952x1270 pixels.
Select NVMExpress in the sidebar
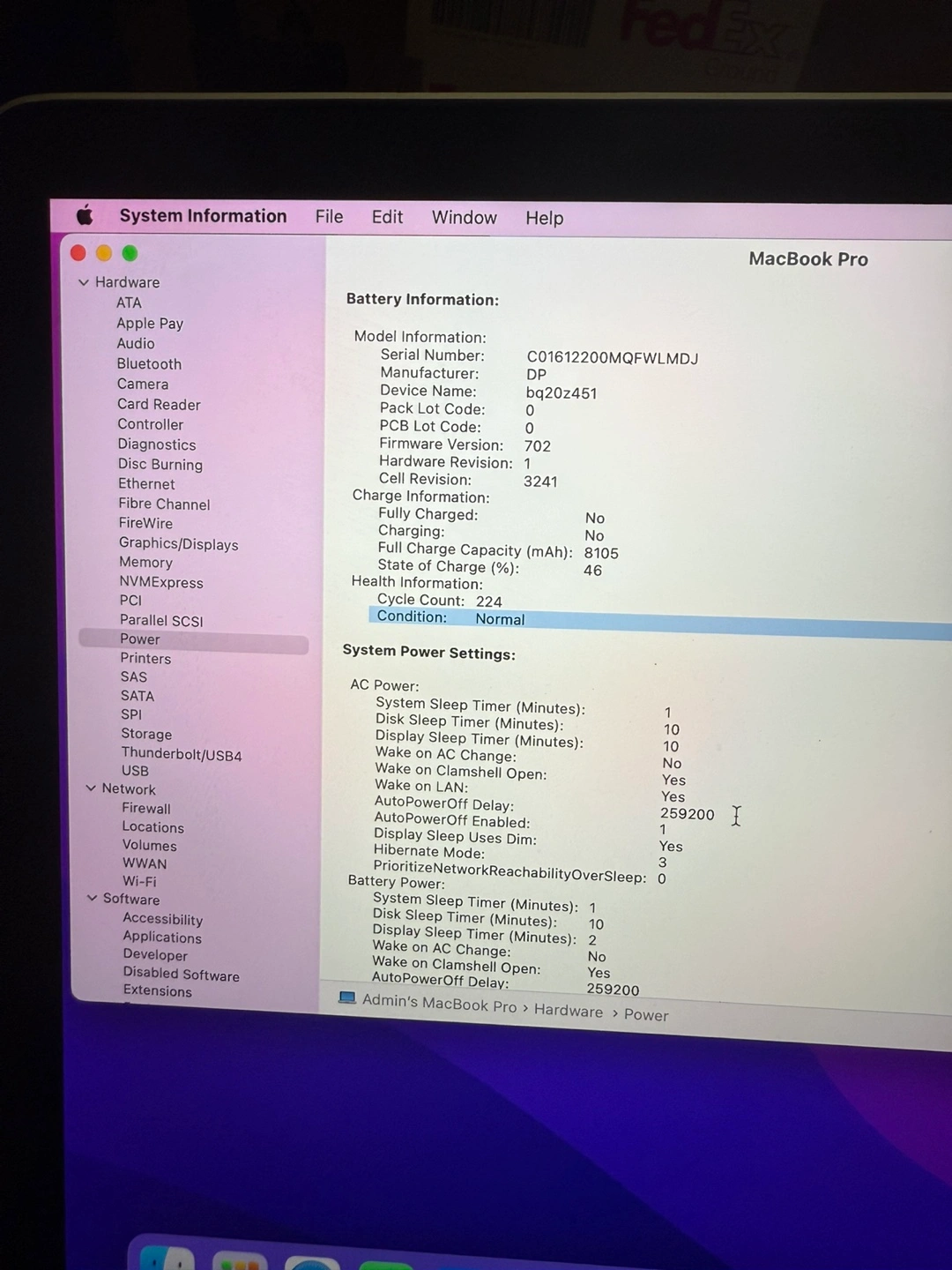(161, 582)
